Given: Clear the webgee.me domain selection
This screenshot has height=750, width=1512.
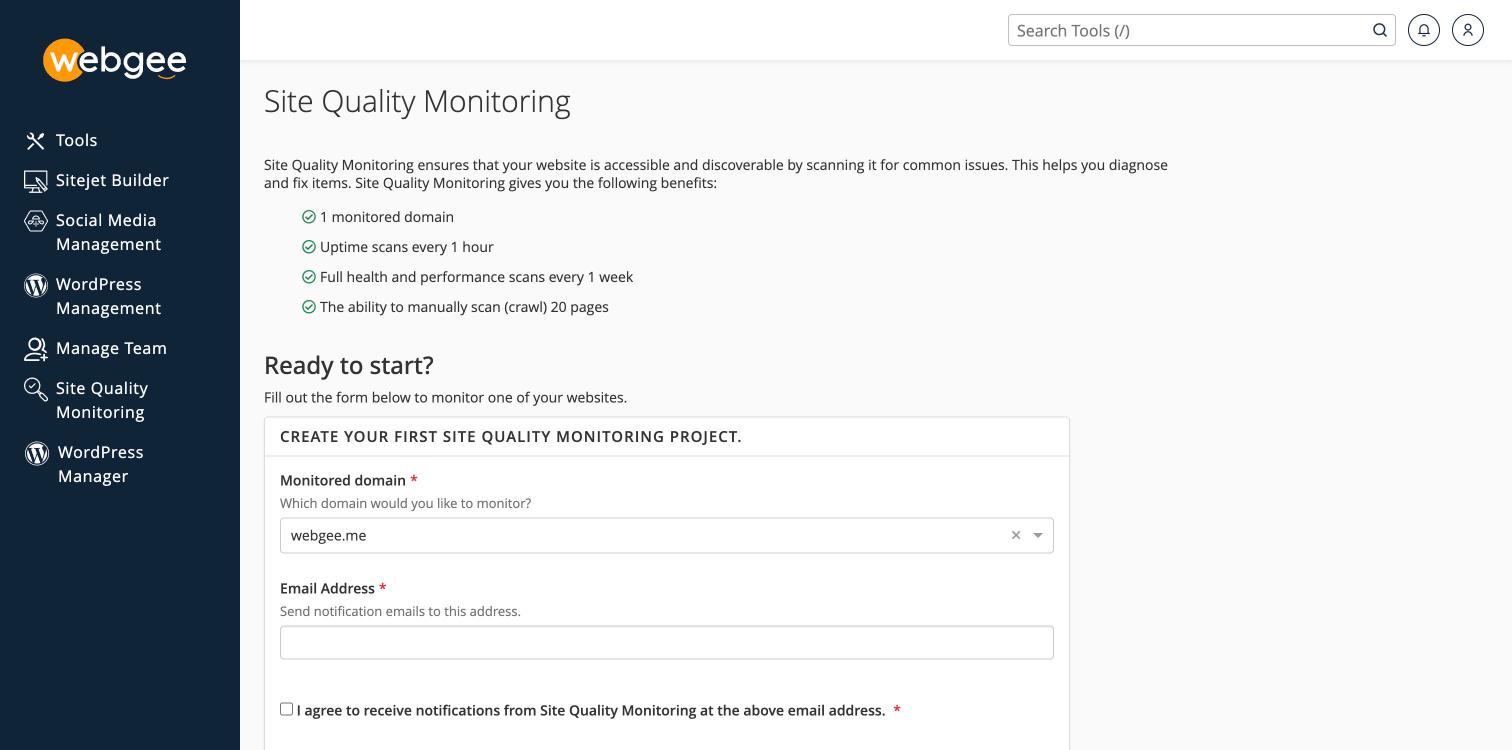Looking at the screenshot, I should click(x=1016, y=535).
